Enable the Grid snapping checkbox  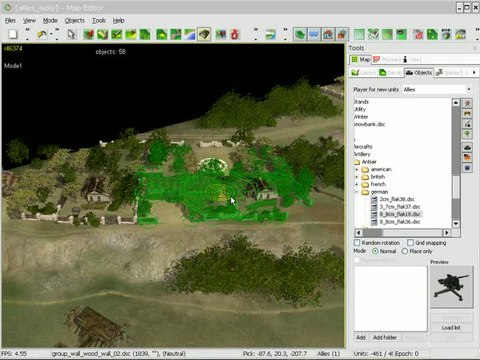(x=411, y=242)
